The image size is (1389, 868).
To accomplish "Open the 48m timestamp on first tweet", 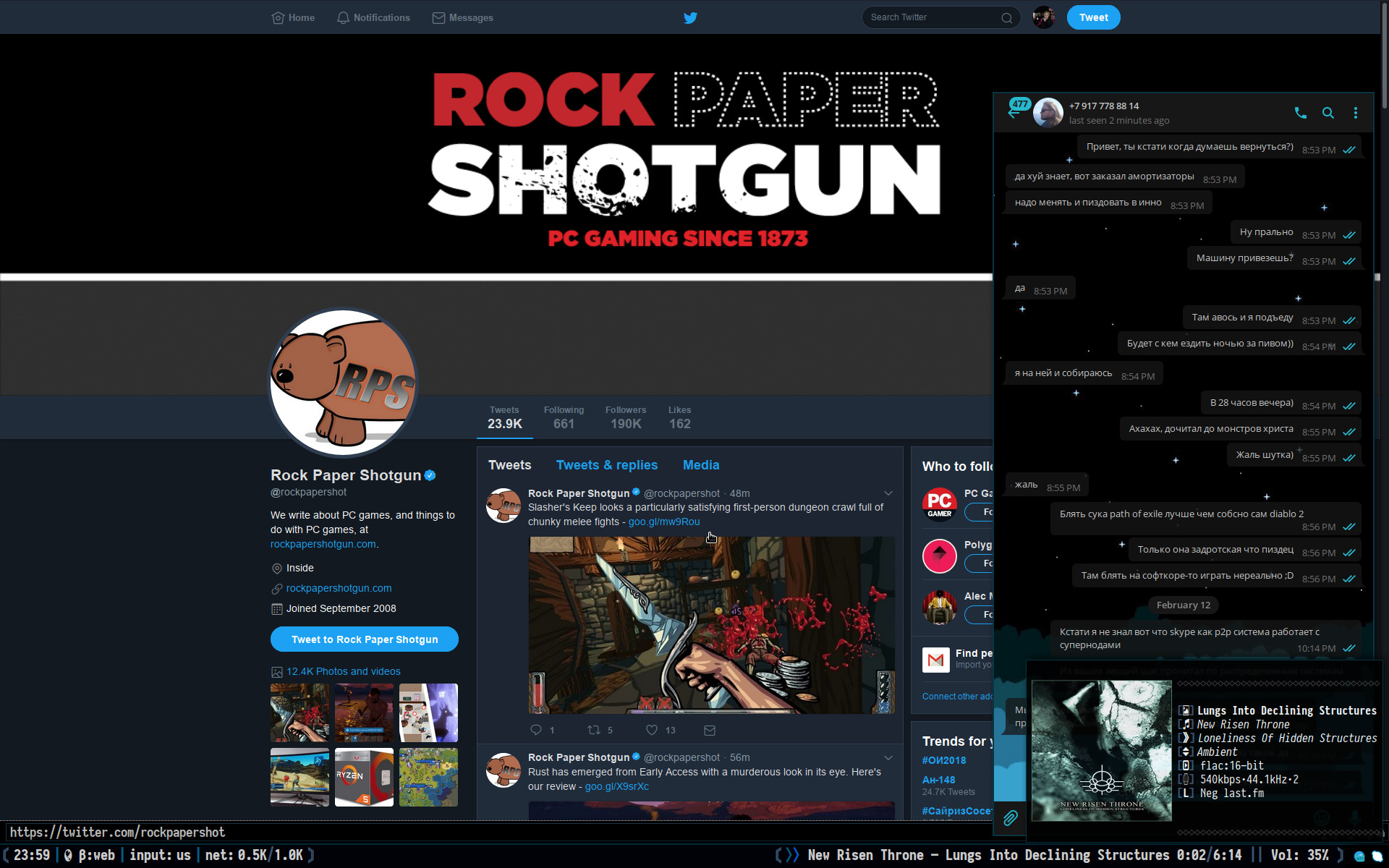I will (739, 493).
